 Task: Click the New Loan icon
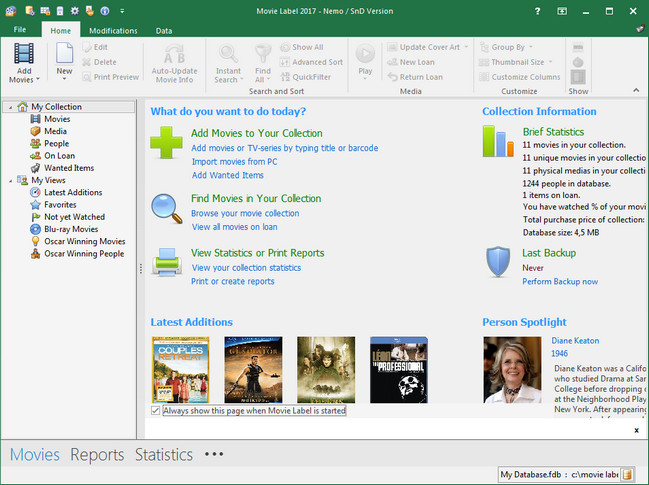392,62
